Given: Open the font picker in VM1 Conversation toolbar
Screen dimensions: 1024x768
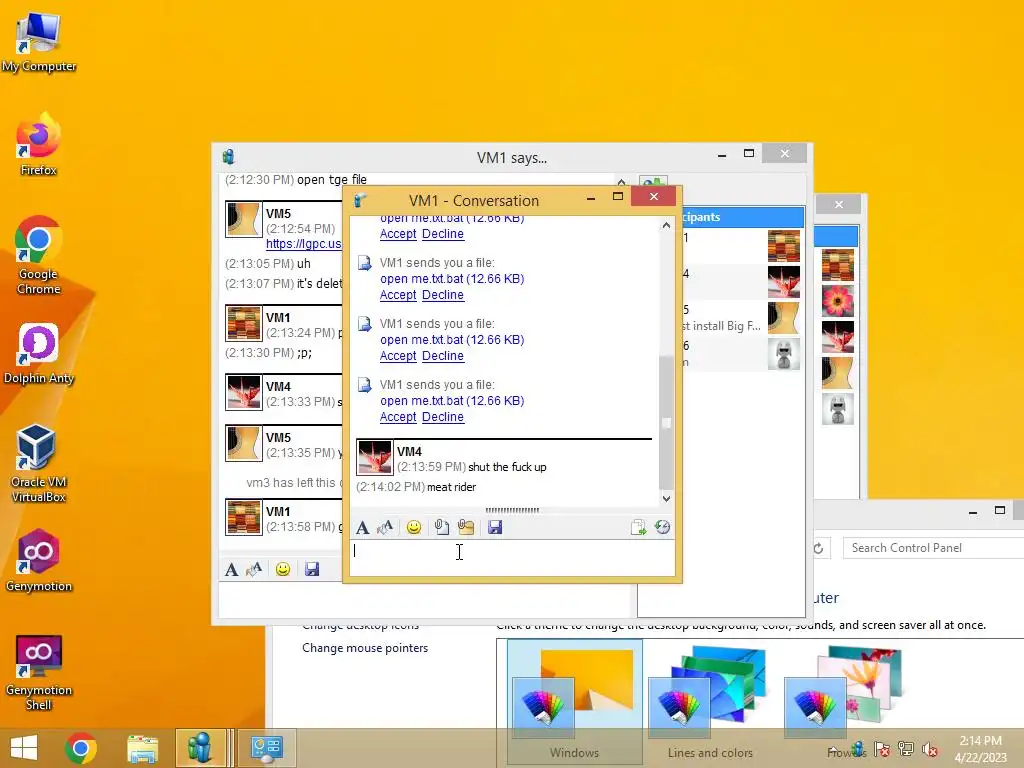Looking at the screenshot, I should pos(362,528).
